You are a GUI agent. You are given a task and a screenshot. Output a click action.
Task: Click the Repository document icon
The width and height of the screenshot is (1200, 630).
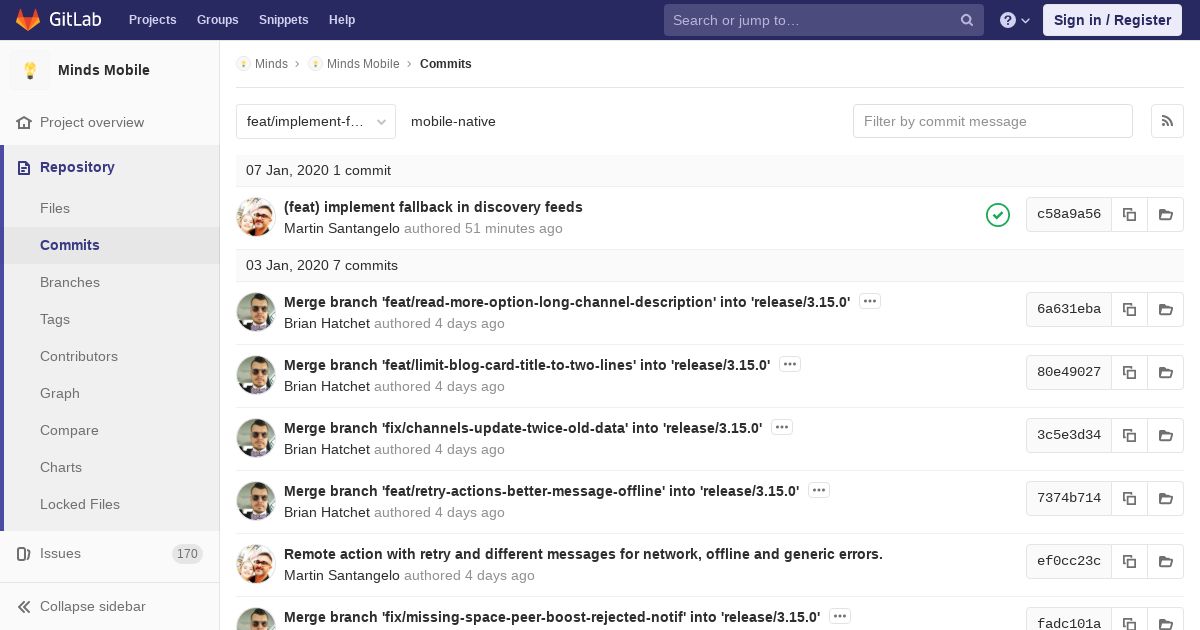pos(24,168)
